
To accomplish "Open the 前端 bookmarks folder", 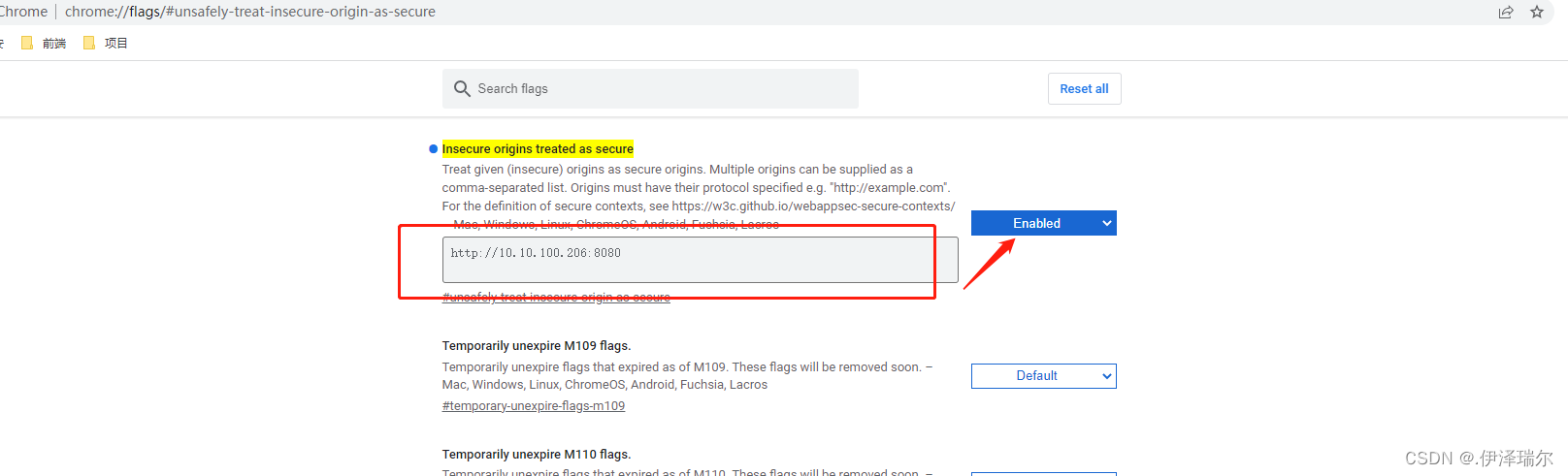I will click(44, 43).
